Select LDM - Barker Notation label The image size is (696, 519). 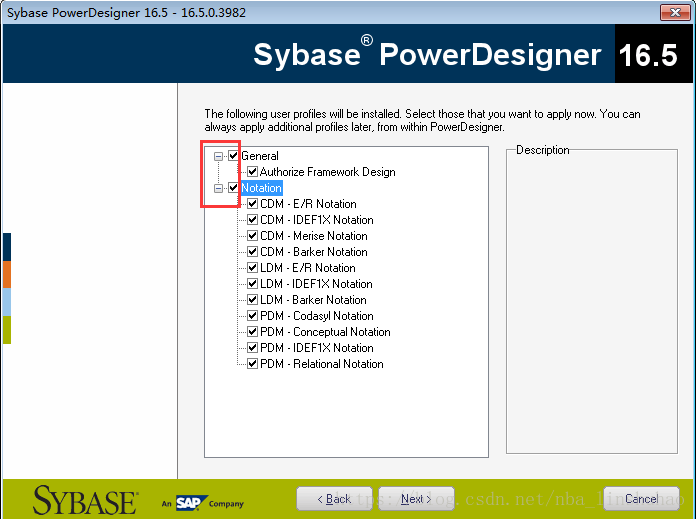point(313,300)
